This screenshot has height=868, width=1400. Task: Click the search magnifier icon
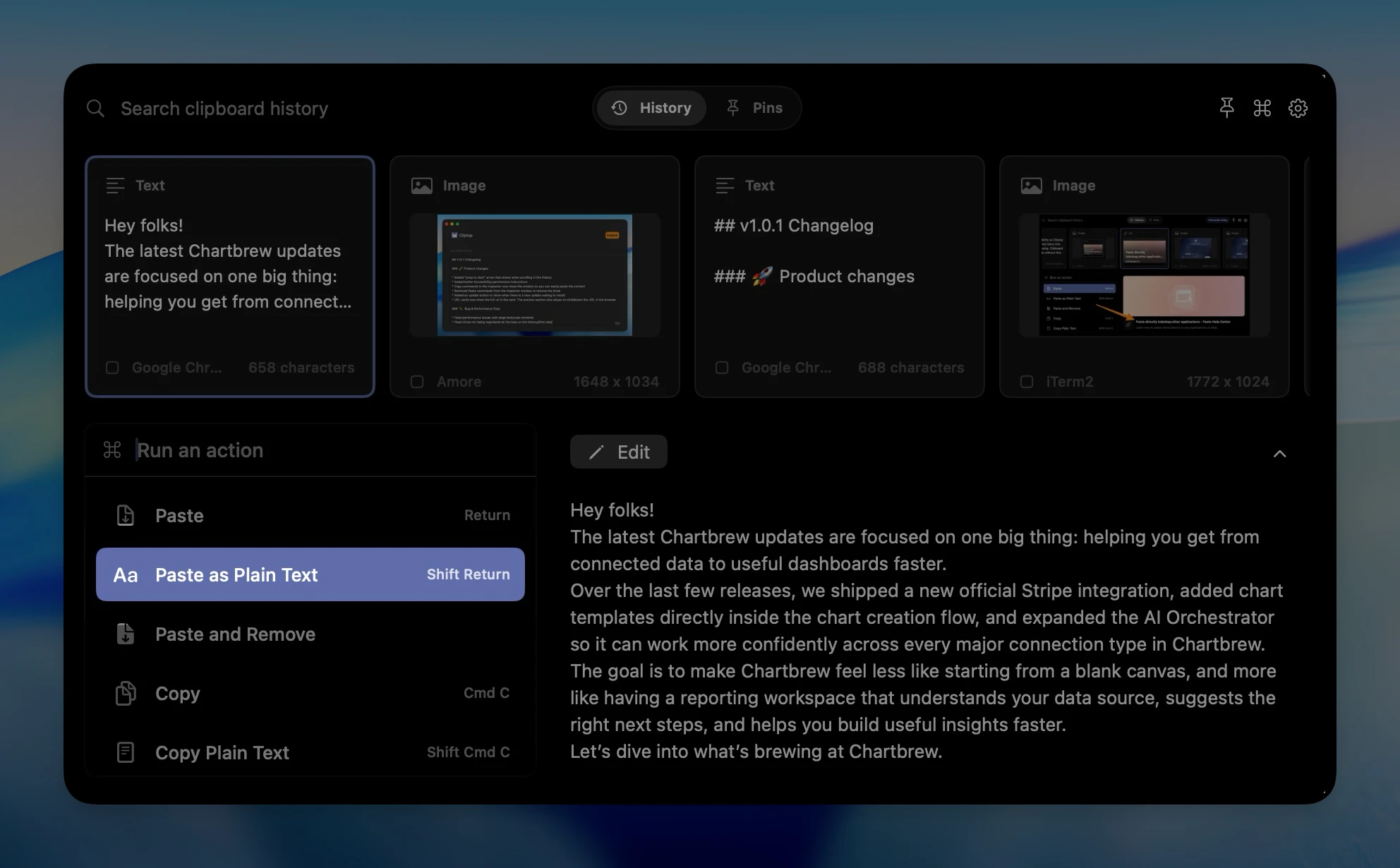coord(95,109)
